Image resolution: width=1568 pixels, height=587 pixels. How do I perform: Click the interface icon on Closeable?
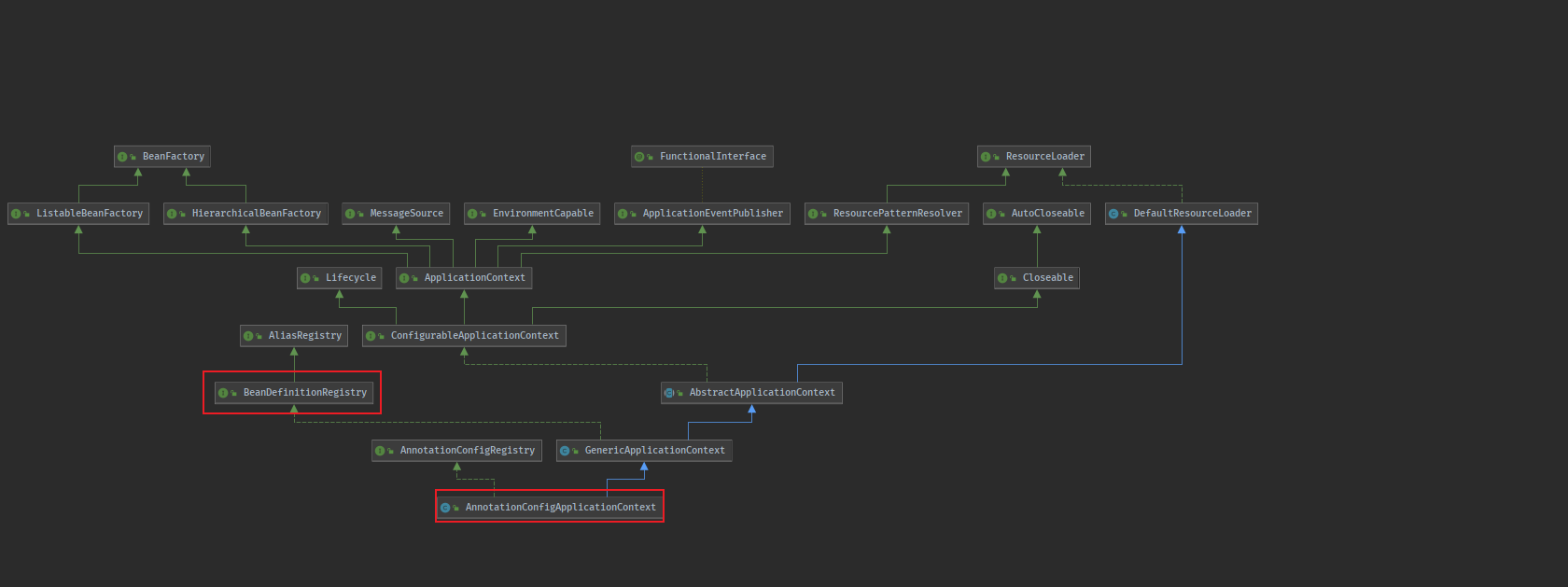click(1002, 278)
